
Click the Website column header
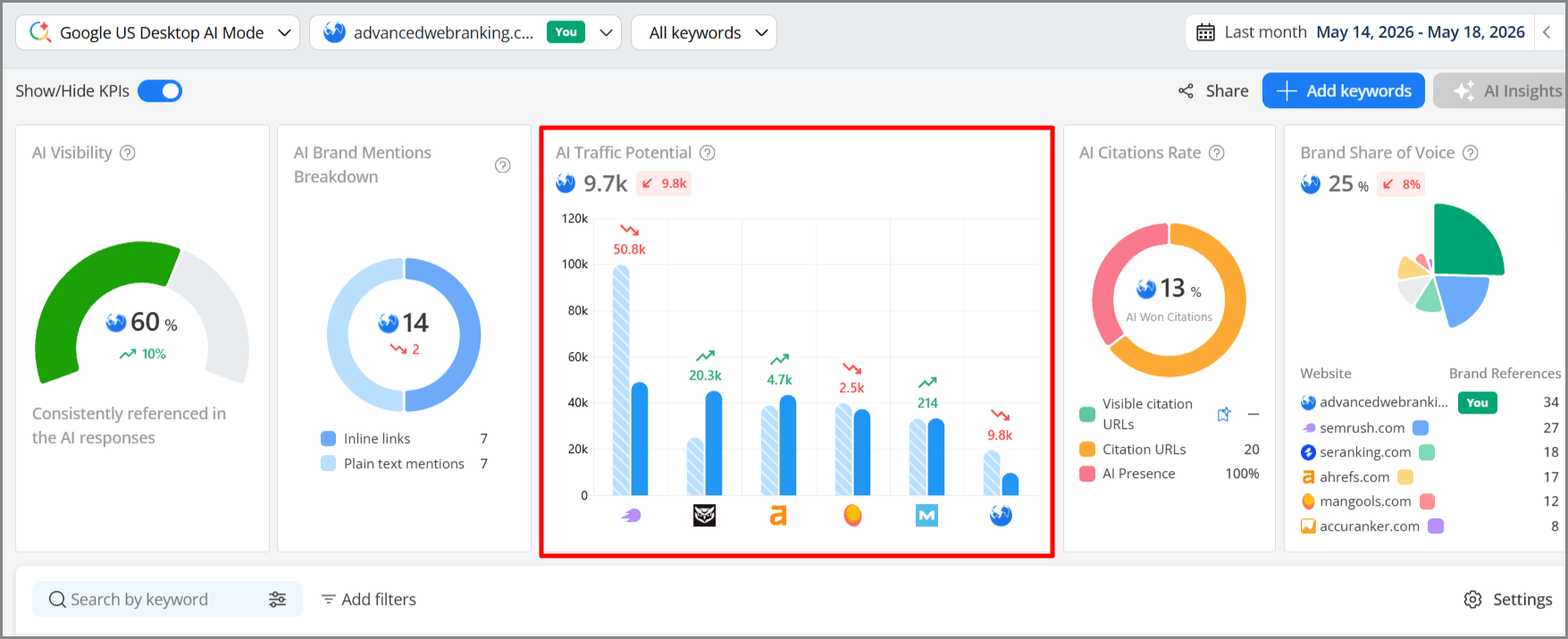point(1326,374)
